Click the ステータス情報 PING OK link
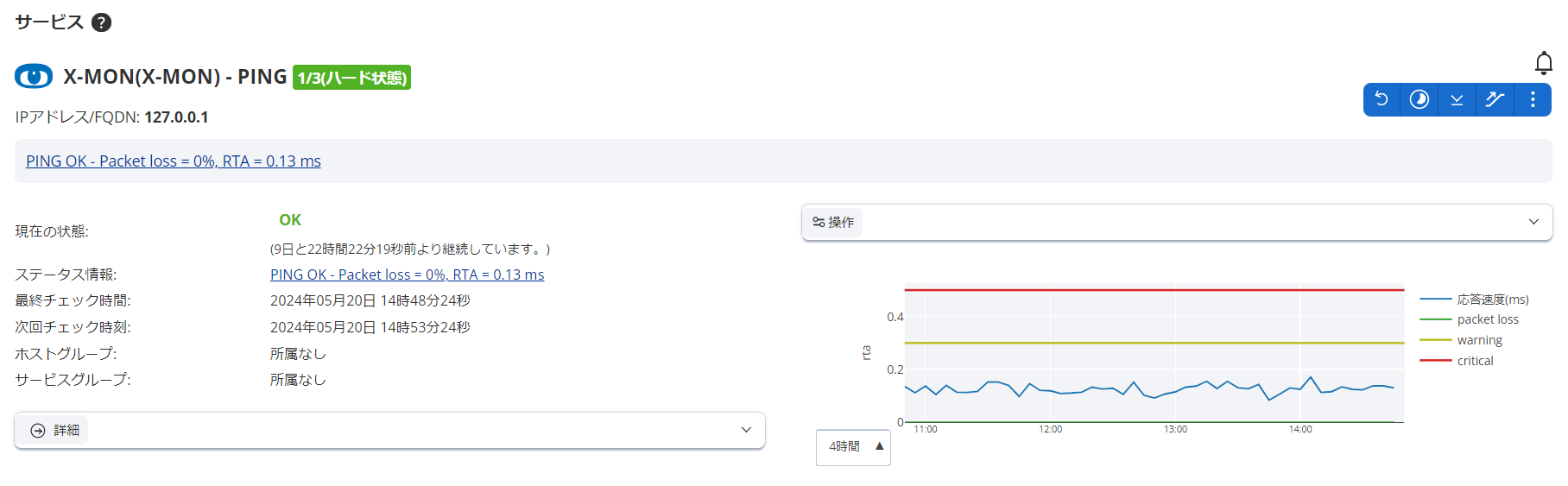The width and height of the screenshot is (1568, 486). pos(407,275)
